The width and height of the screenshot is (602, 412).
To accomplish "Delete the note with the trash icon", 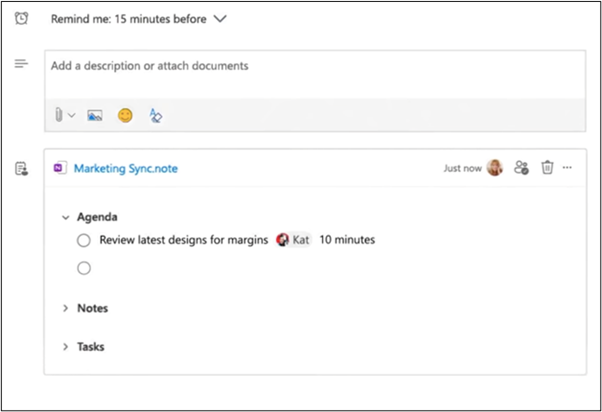I will 547,167.
